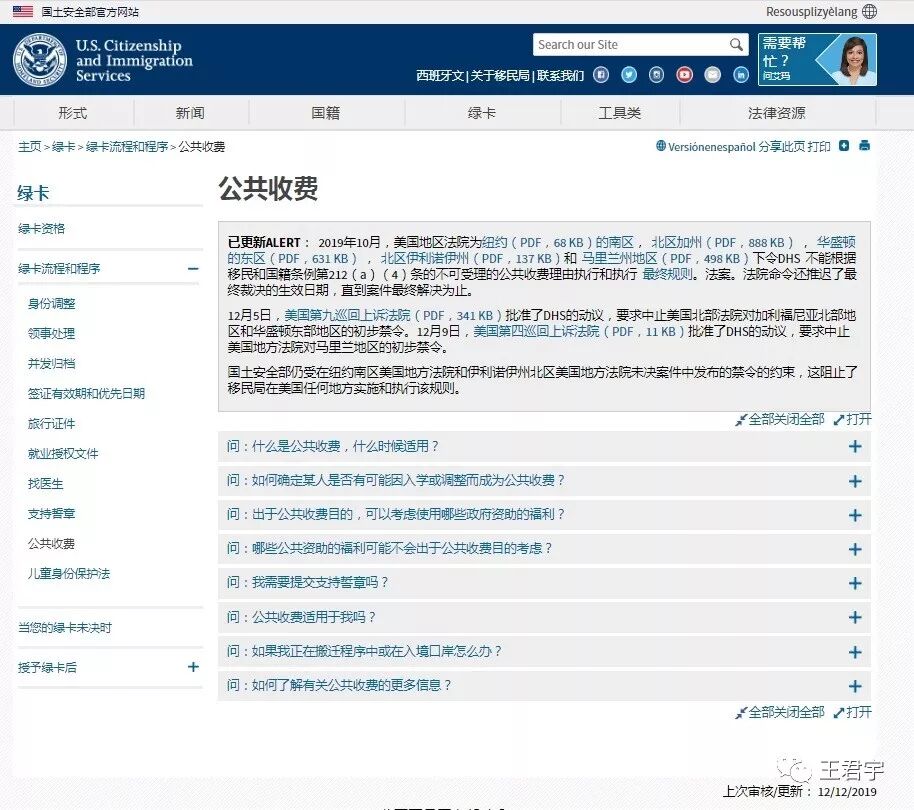
Task: Expand 问:出于公共收费目的,可以考虑使用哪些政府资助的福利
Action: coord(544,515)
